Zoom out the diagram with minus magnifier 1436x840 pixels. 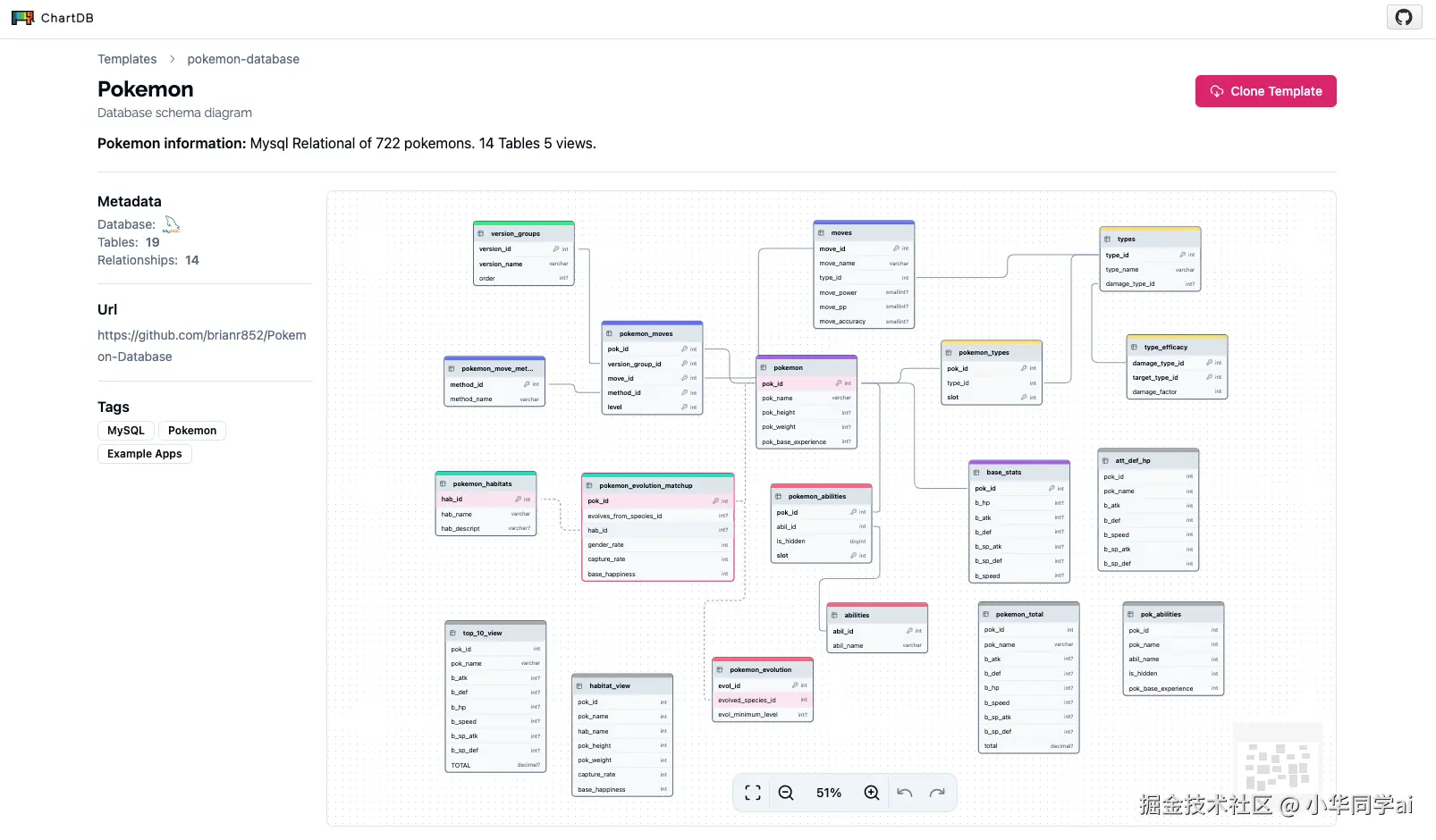(x=786, y=793)
